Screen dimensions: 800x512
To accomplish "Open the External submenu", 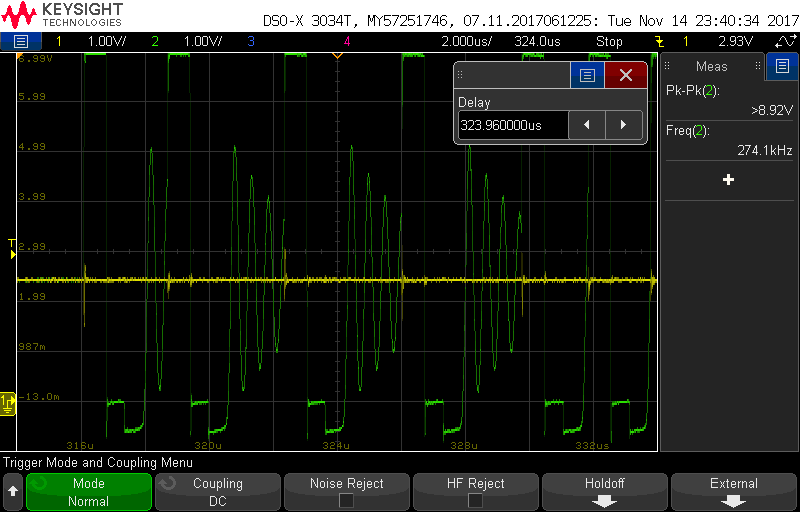I will [x=734, y=492].
